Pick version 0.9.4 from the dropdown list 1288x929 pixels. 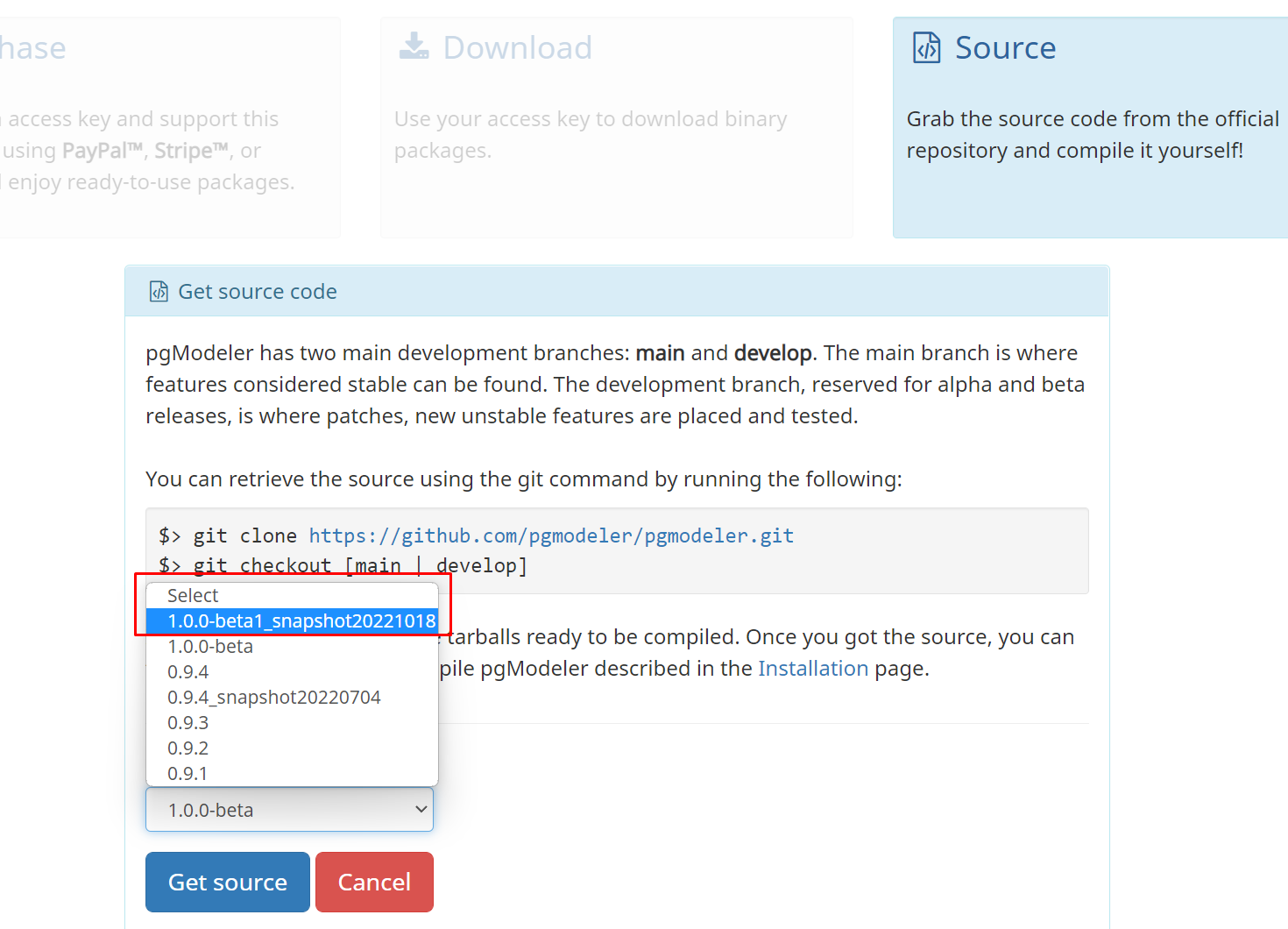(x=292, y=672)
